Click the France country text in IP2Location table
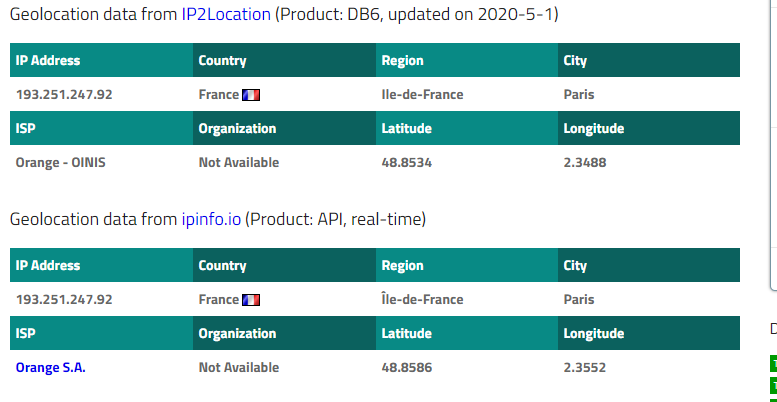 (219, 94)
